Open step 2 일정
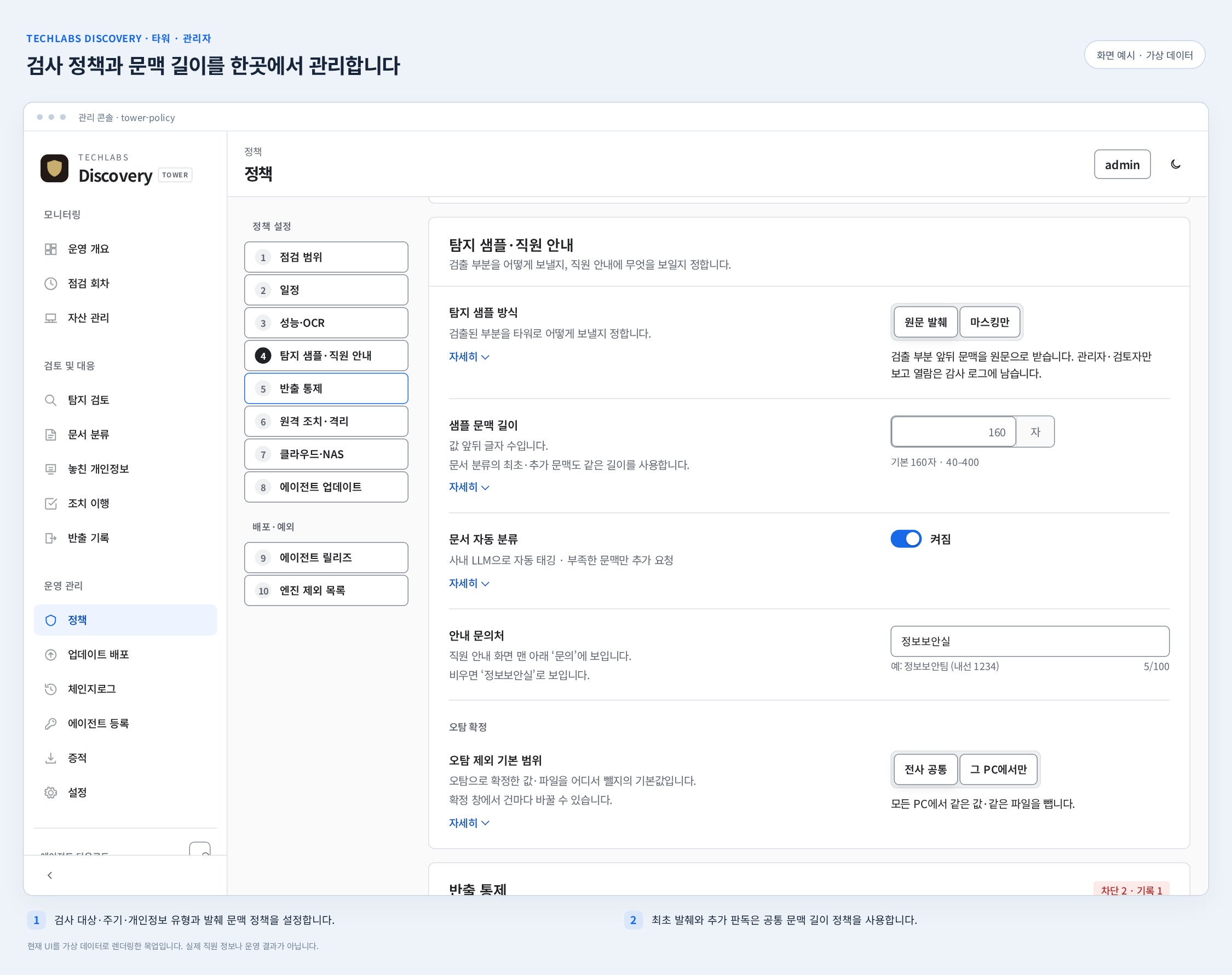The image size is (1232, 975). (326, 290)
